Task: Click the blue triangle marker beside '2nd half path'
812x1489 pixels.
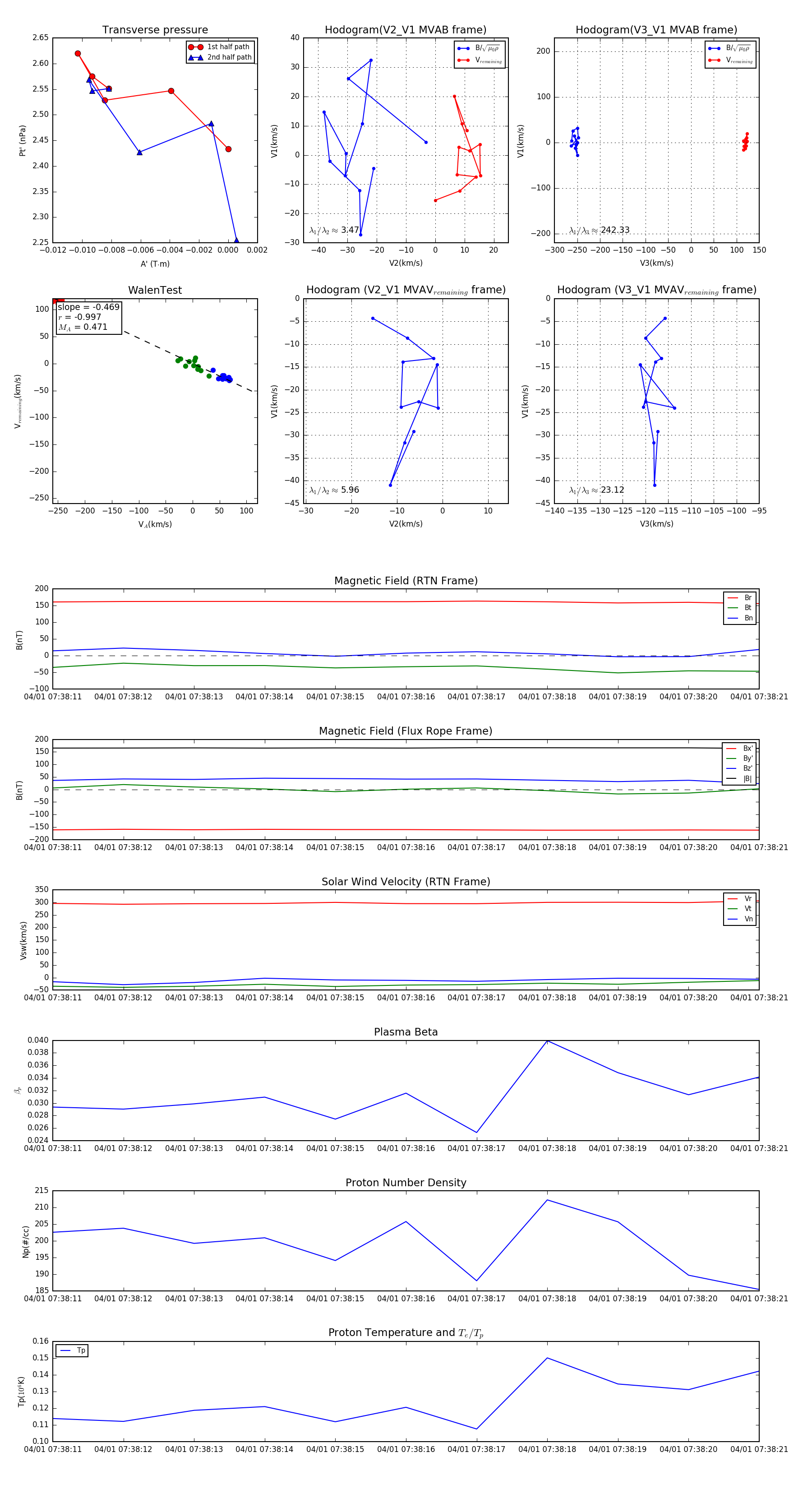Action: point(196,57)
